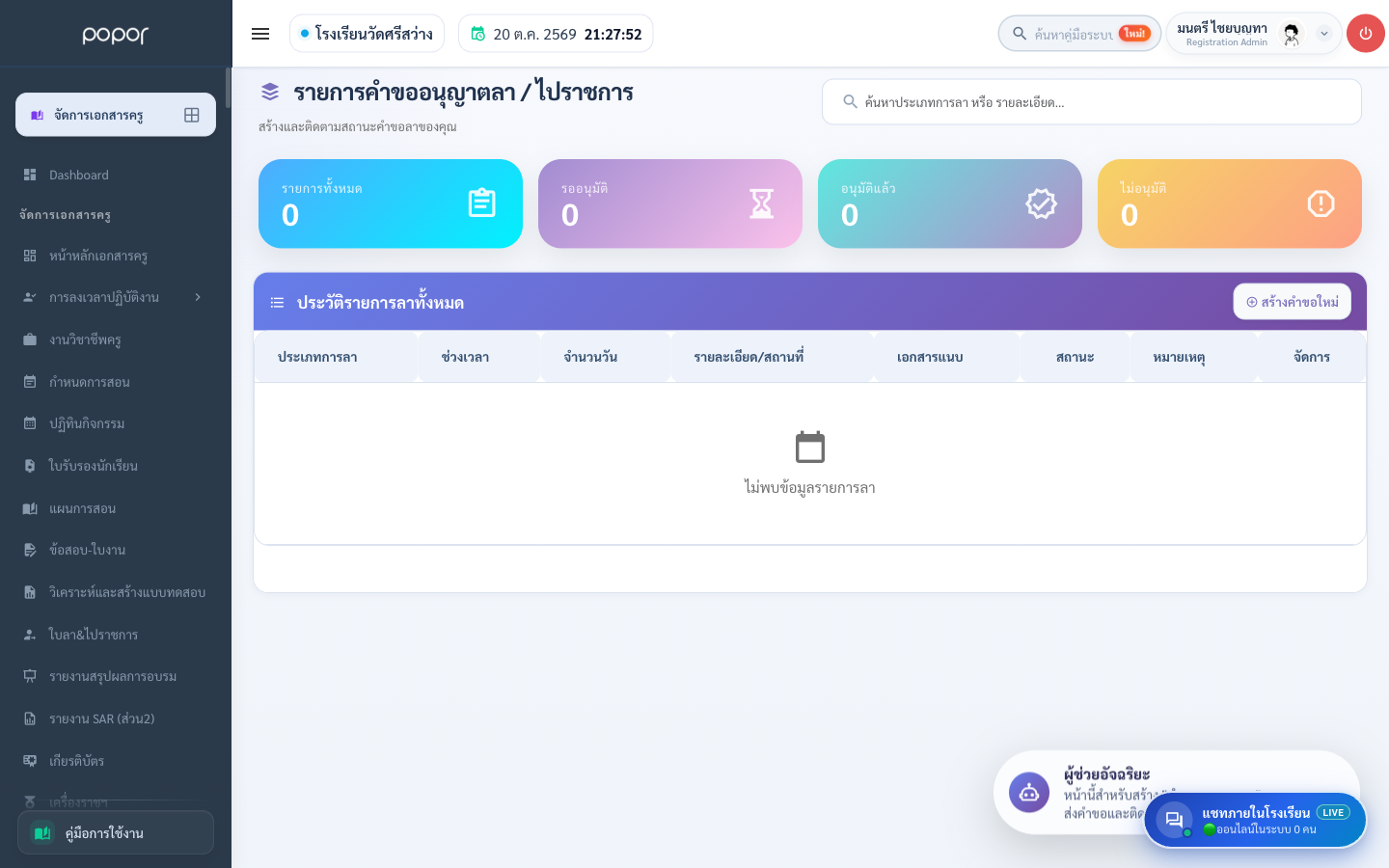This screenshot has width=1389, height=868.
Task: Click the grid icon in จัดการเอกสารครู header
Action: (192, 115)
